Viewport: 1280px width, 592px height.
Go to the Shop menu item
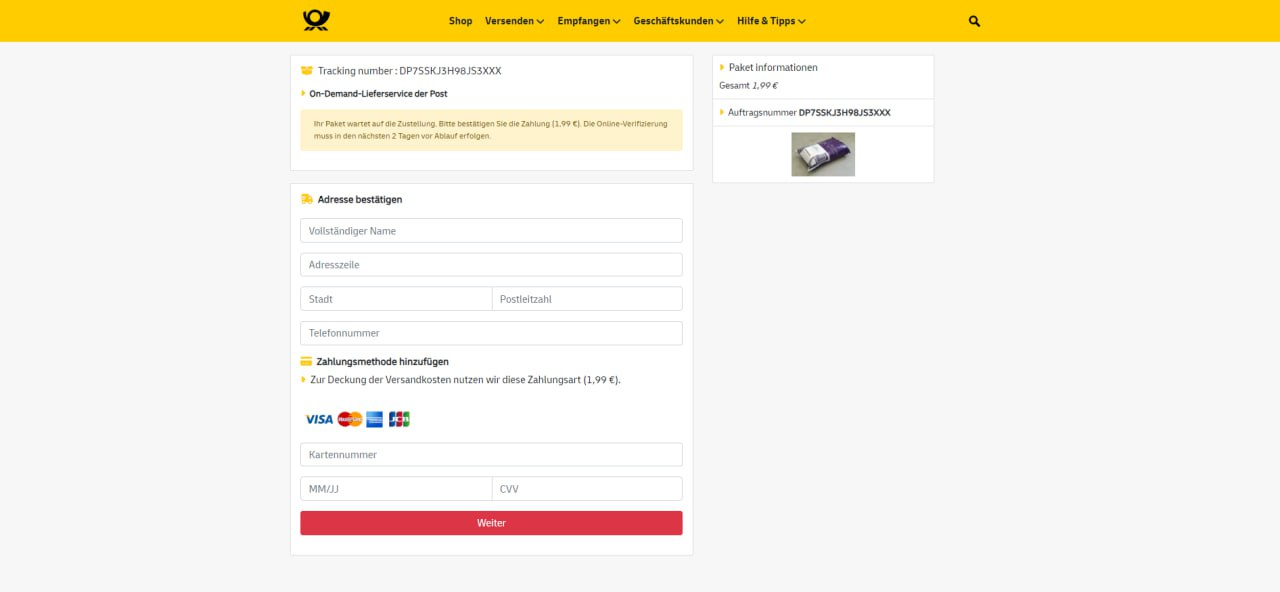click(460, 21)
